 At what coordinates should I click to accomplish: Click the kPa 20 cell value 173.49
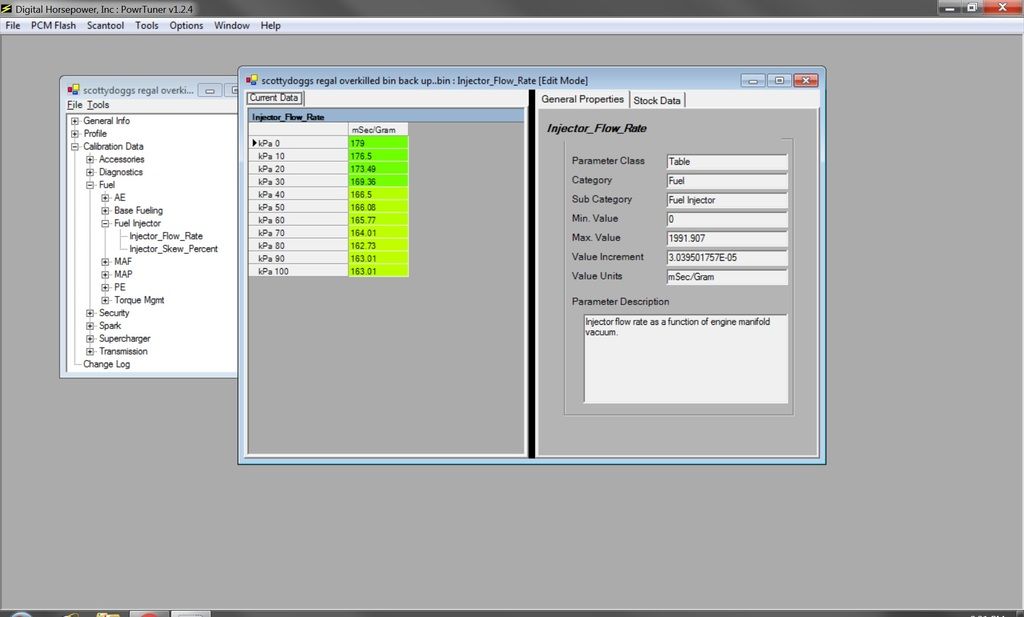pos(378,168)
